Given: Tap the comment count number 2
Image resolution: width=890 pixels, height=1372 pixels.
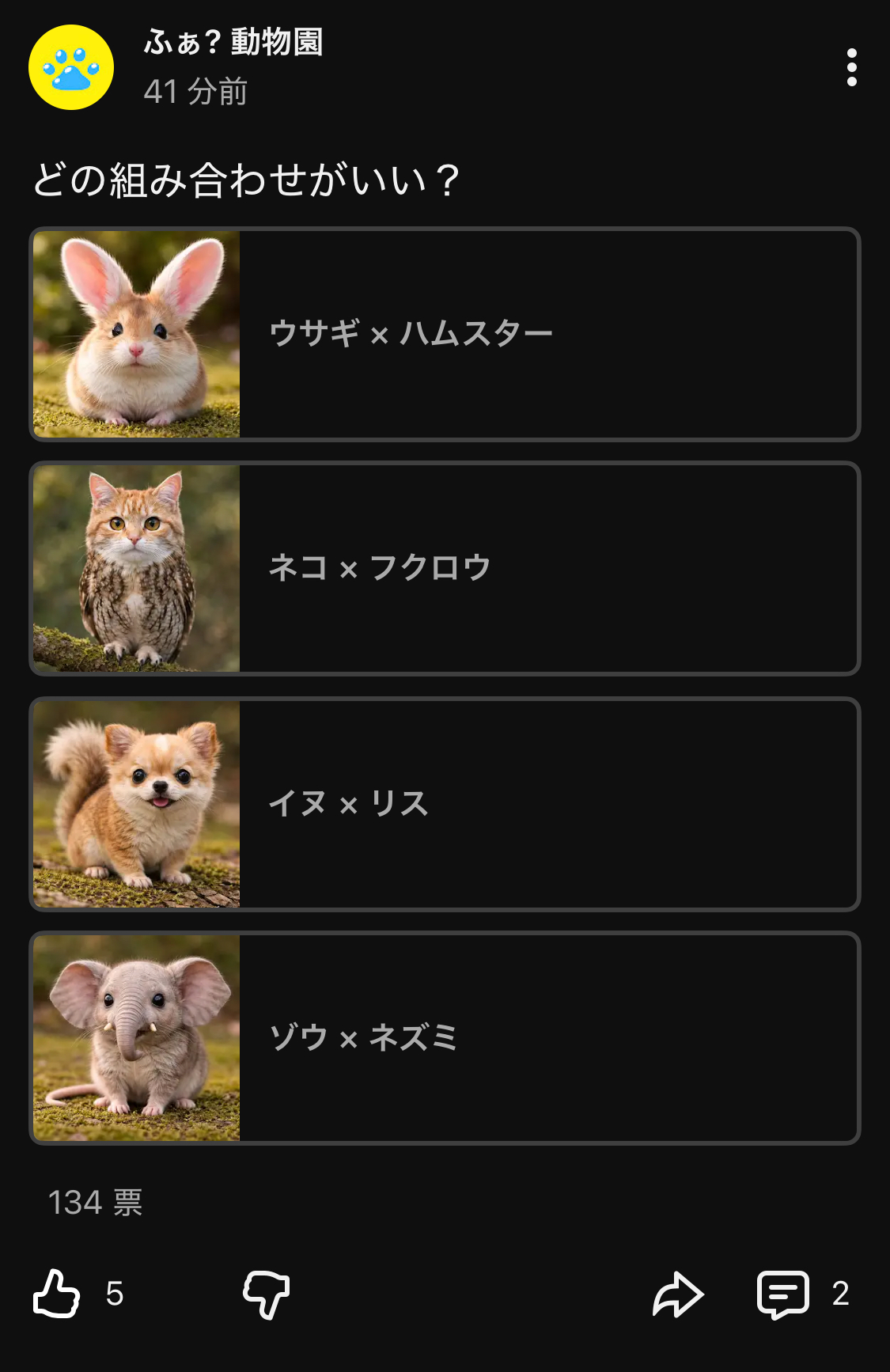Looking at the screenshot, I should click(x=840, y=1294).
